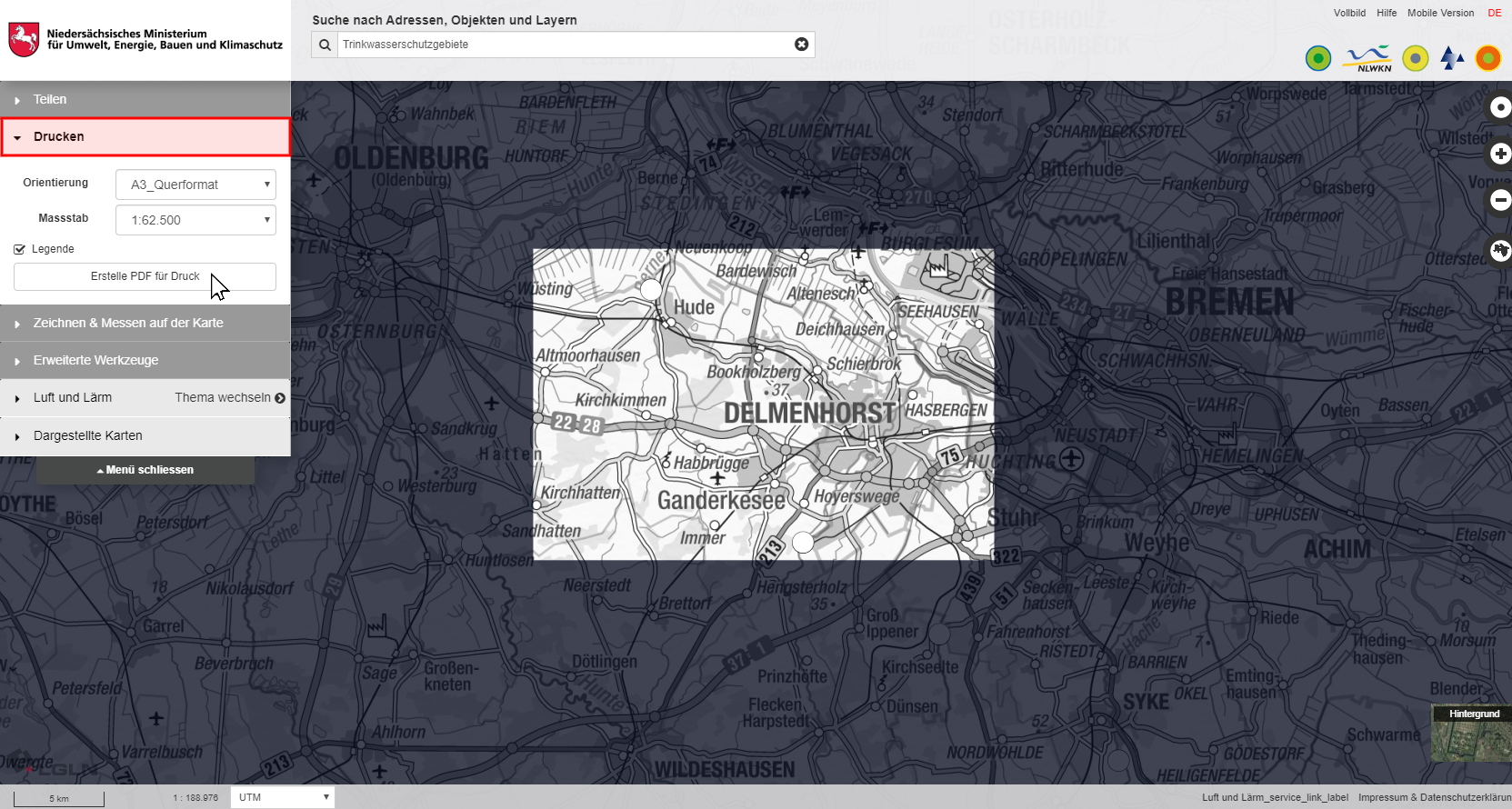The width and height of the screenshot is (1512, 809).
Task: Open the Hilfe link
Action: click(x=1387, y=13)
